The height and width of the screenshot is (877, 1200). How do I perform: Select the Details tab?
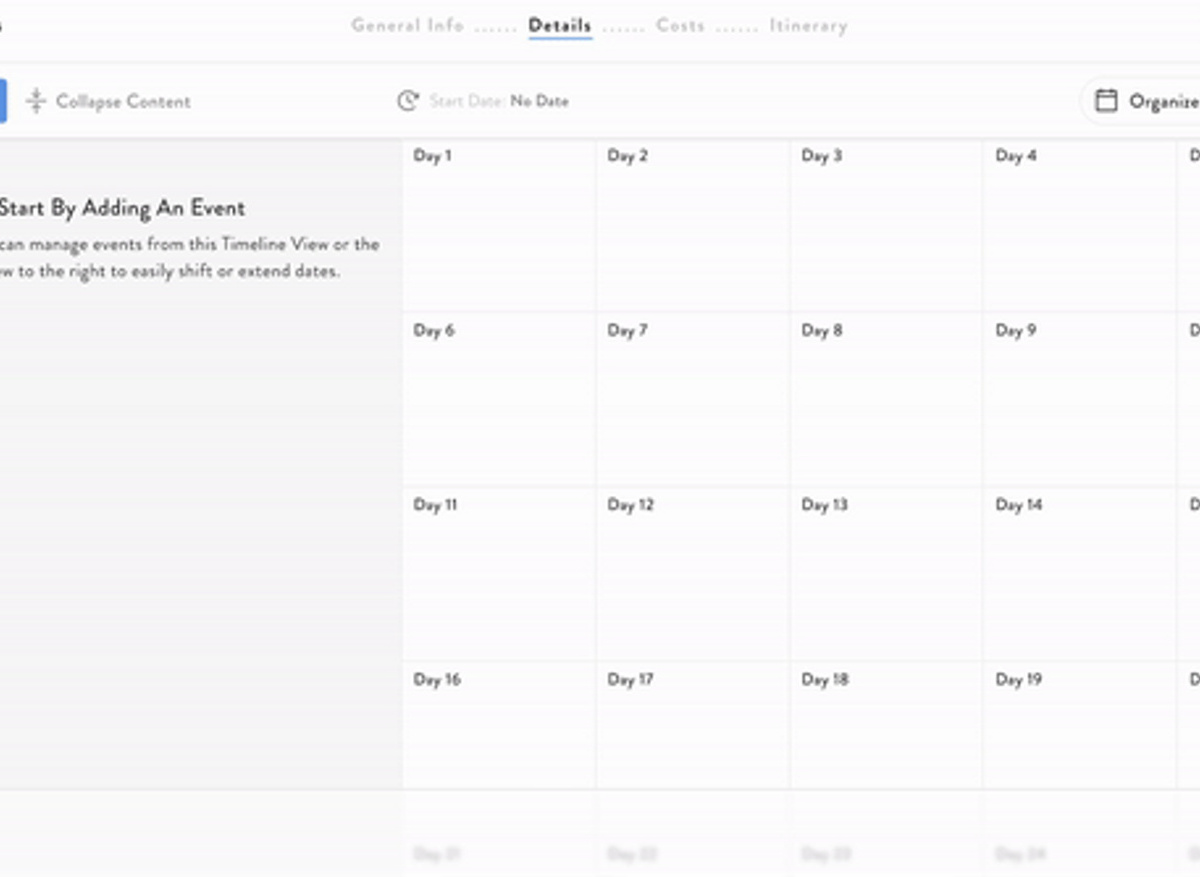560,26
